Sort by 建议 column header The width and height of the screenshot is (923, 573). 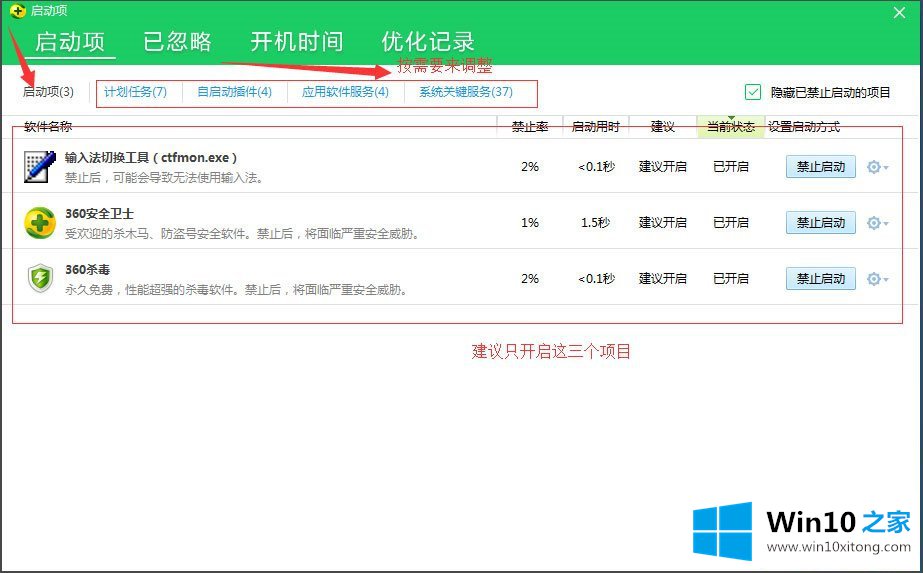[662, 127]
